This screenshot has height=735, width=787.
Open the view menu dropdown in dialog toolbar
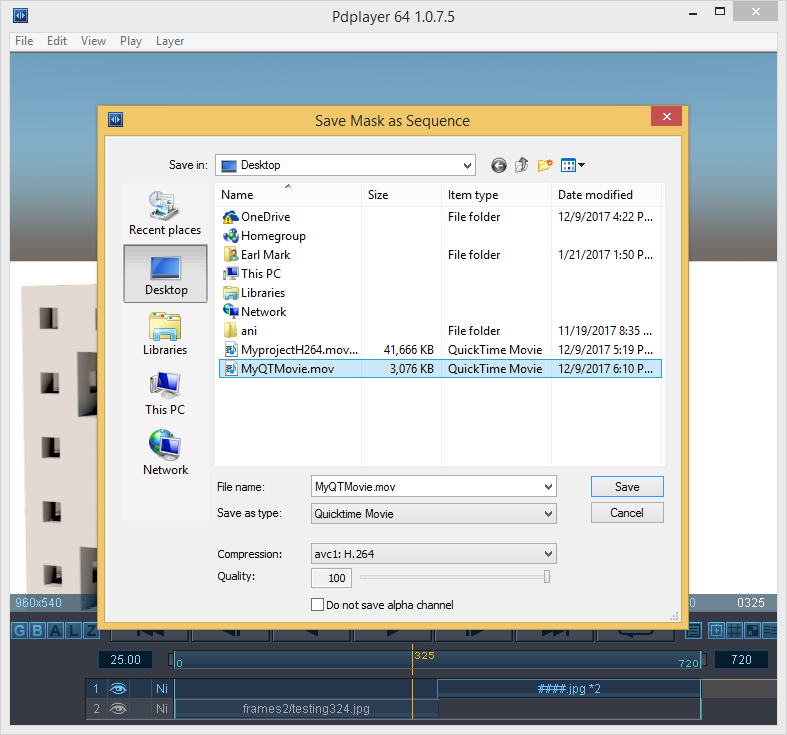(x=581, y=165)
